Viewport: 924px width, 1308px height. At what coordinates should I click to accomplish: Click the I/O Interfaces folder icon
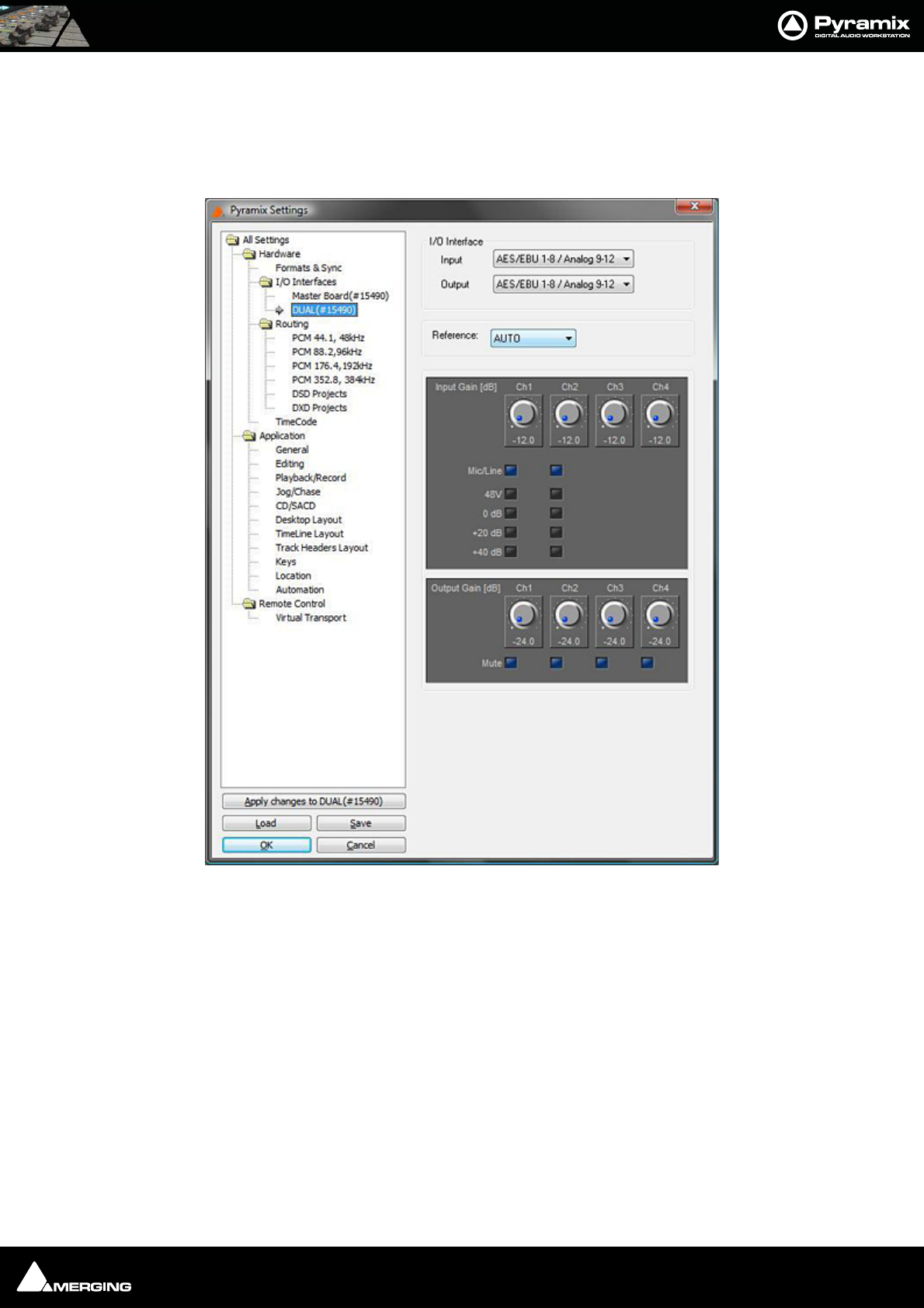coord(265,282)
